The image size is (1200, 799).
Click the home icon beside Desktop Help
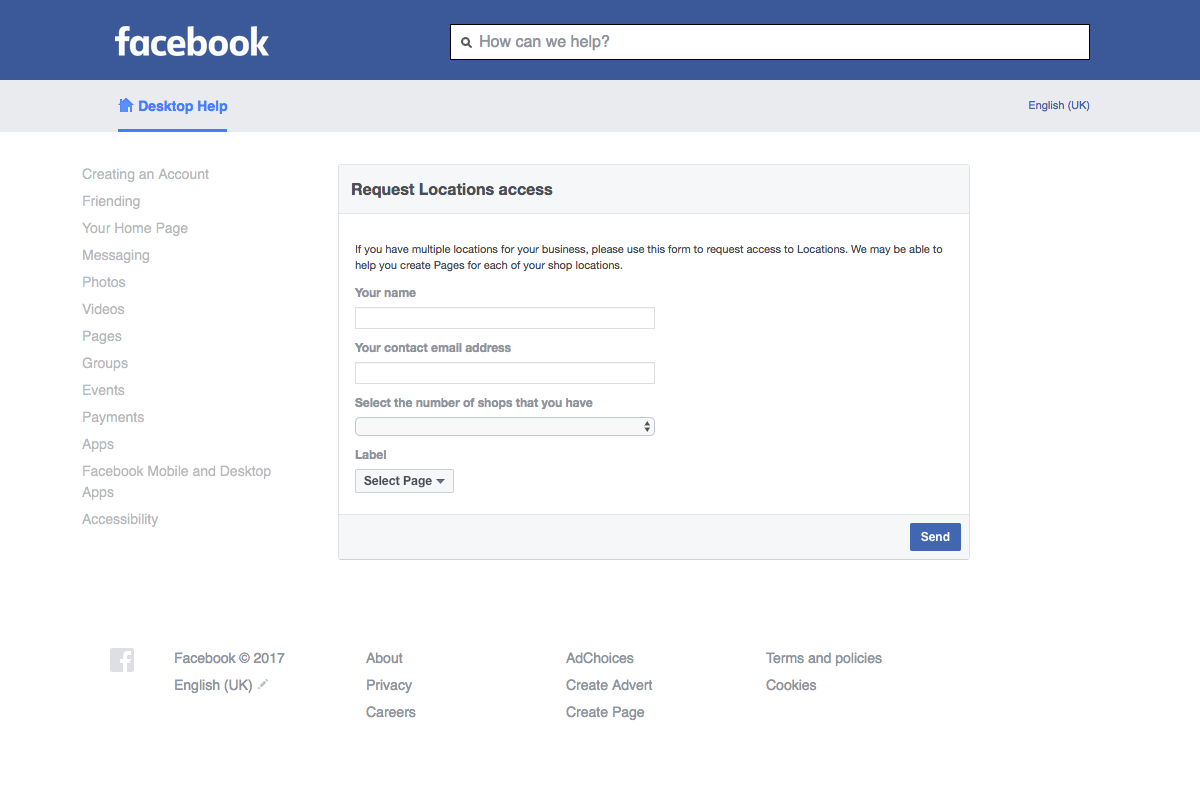coord(126,105)
